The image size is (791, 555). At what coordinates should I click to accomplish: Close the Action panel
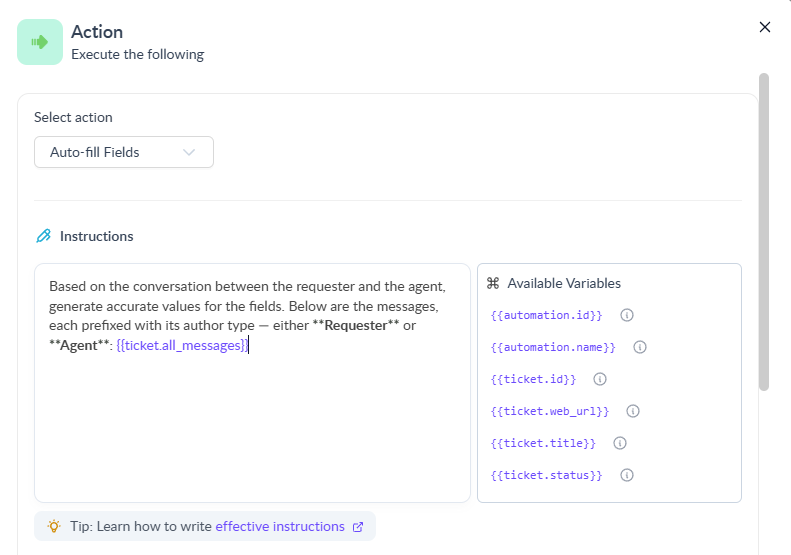coord(765,27)
